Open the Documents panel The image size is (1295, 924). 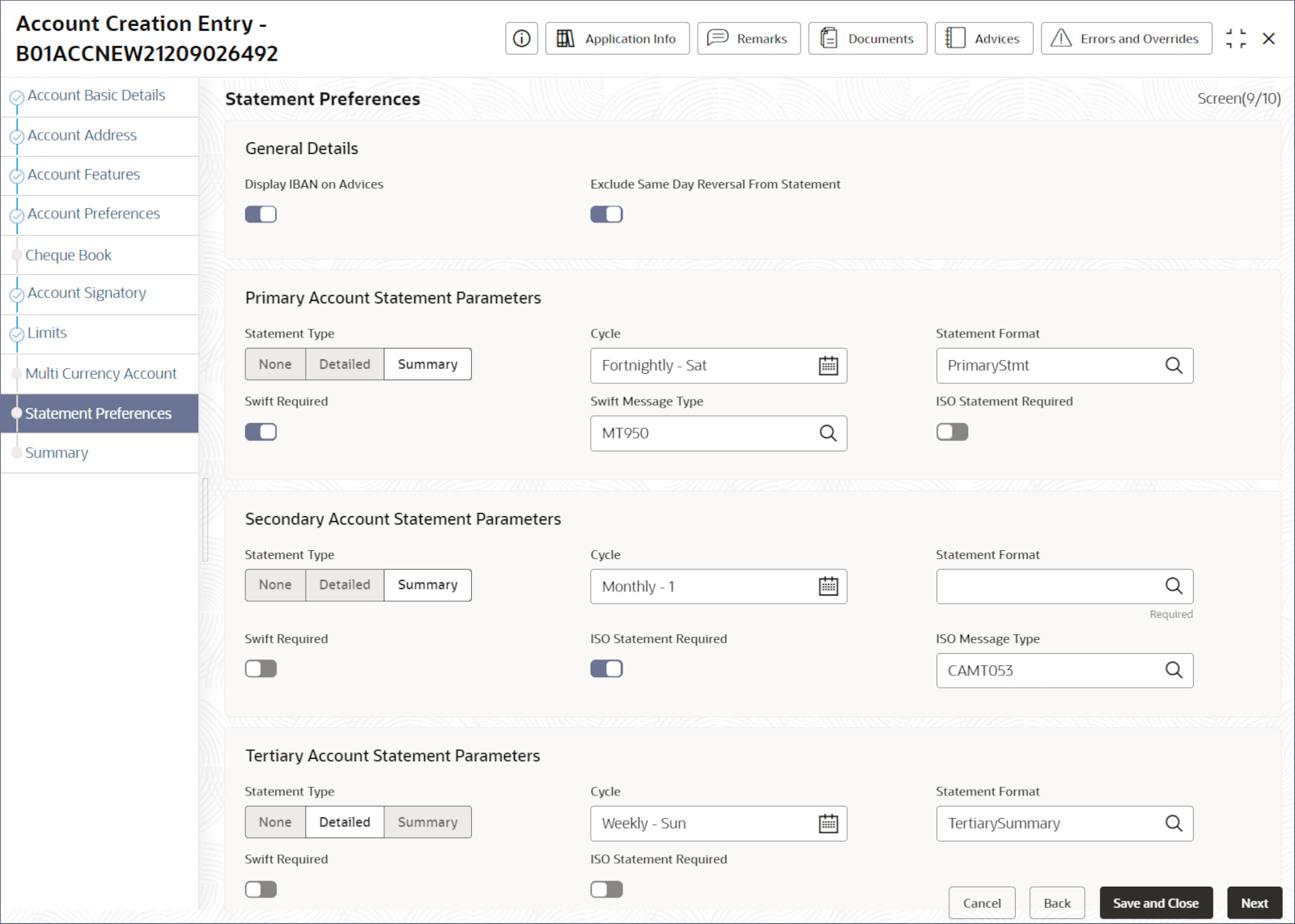pyautogui.click(x=867, y=38)
